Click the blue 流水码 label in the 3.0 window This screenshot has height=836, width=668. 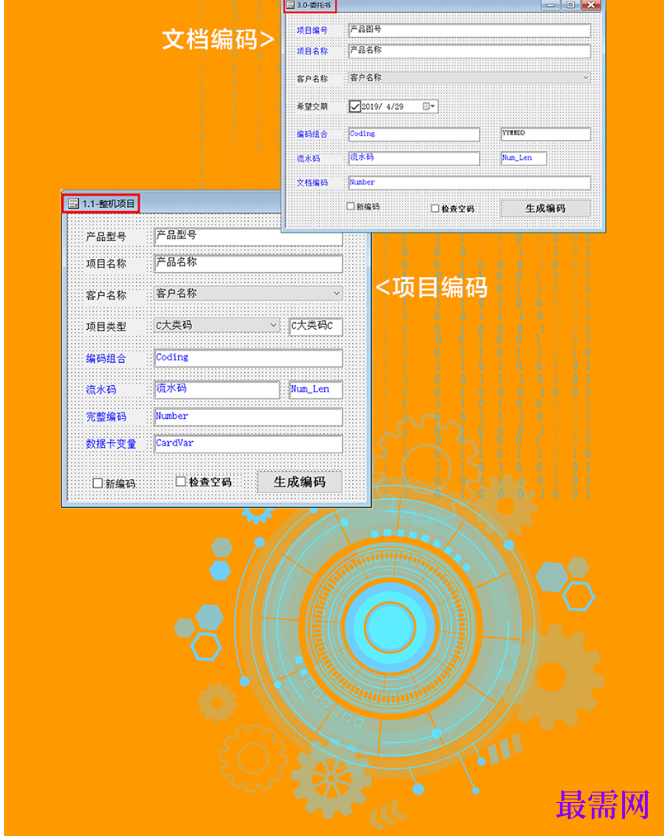click(x=308, y=159)
